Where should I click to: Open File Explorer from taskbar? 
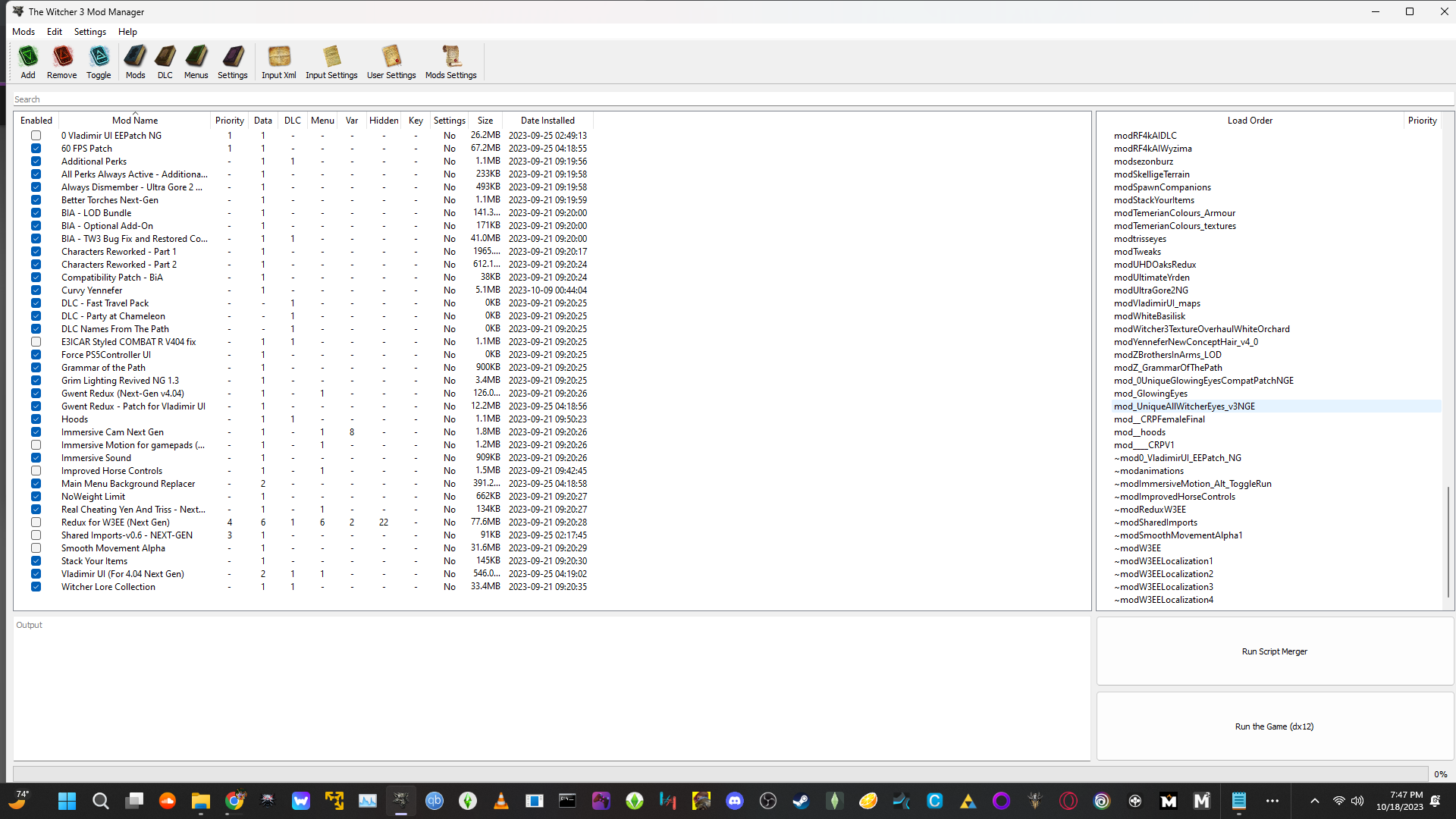(200, 801)
